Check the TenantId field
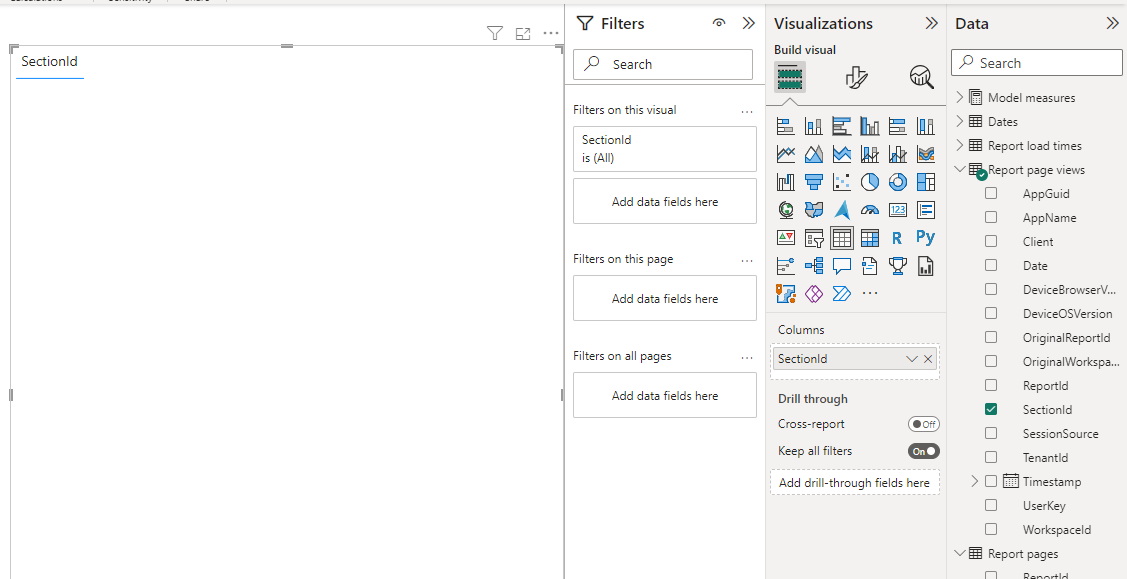This screenshot has width=1127, height=579. [x=991, y=457]
